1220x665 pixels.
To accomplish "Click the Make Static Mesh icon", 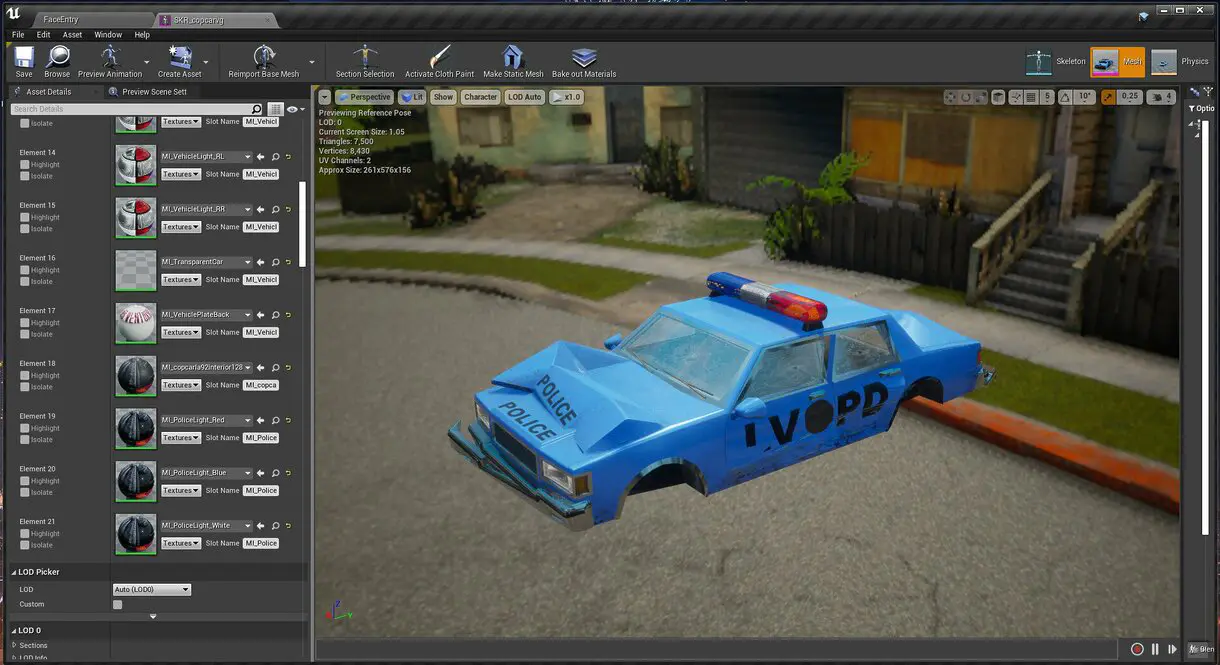I will pyautogui.click(x=513, y=57).
